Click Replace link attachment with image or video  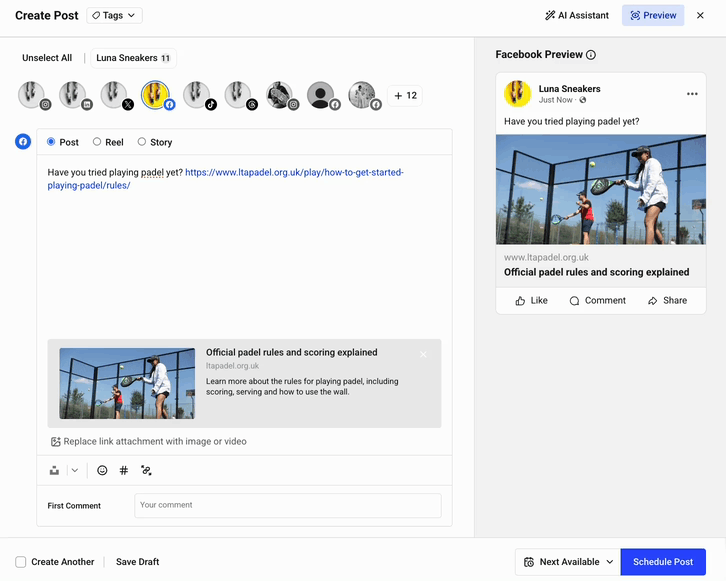point(149,442)
